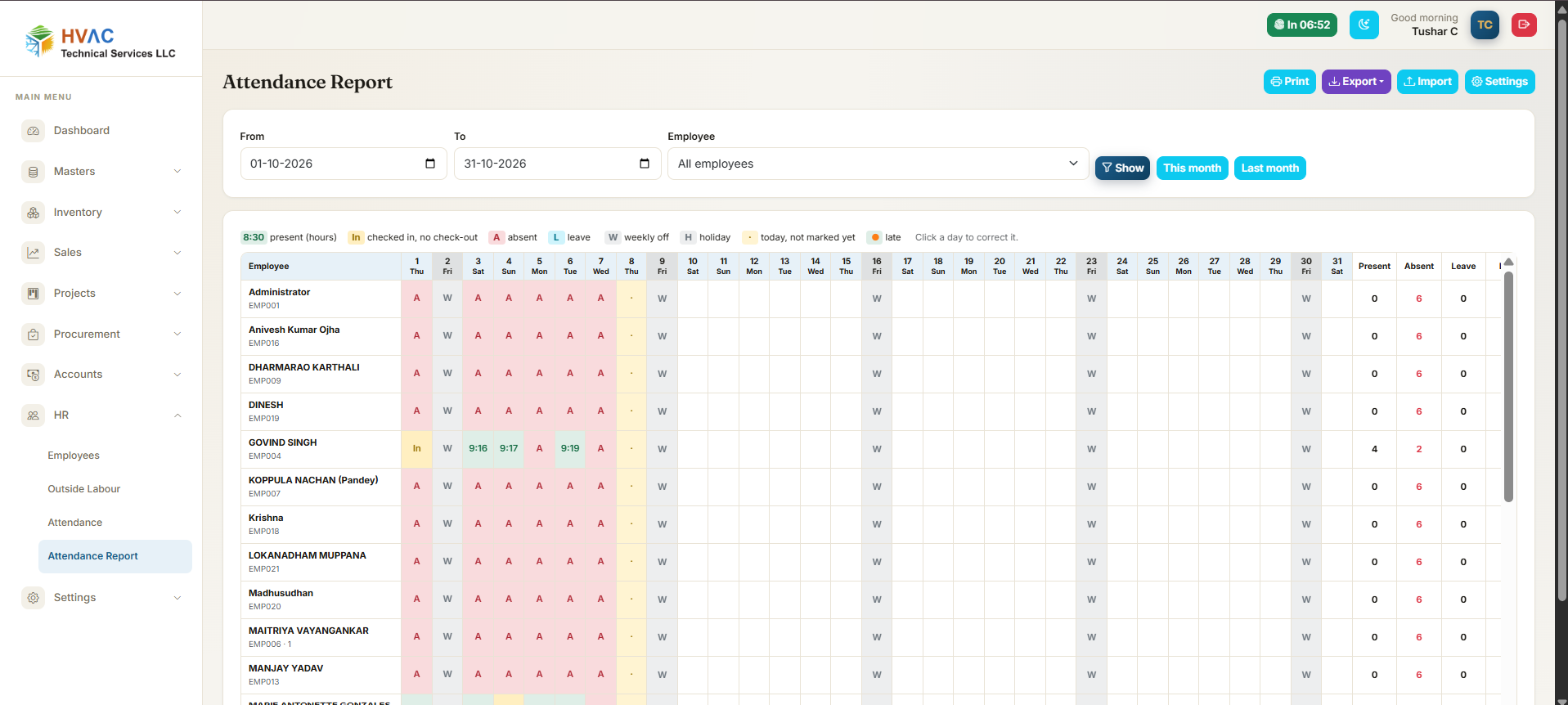Open Outside Labour submenu item

point(84,489)
